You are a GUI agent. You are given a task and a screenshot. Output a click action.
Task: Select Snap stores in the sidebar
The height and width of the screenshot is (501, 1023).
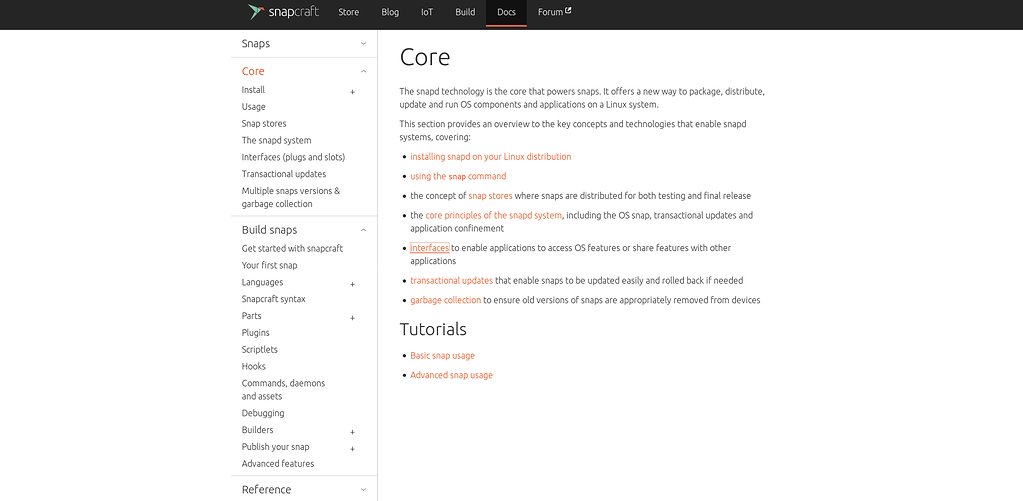click(x=264, y=124)
